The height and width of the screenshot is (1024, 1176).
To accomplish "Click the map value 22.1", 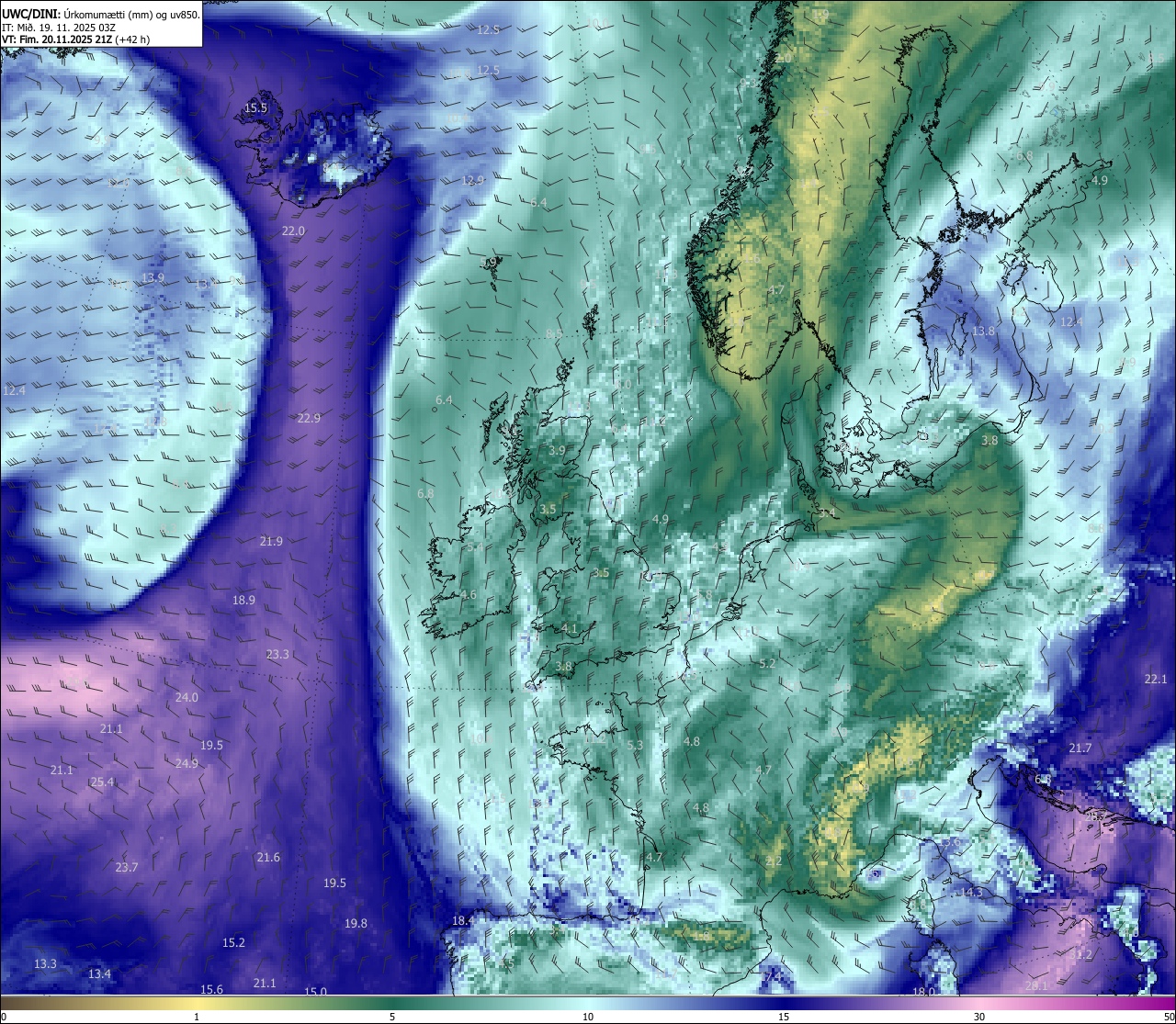I will (1155, 680).
